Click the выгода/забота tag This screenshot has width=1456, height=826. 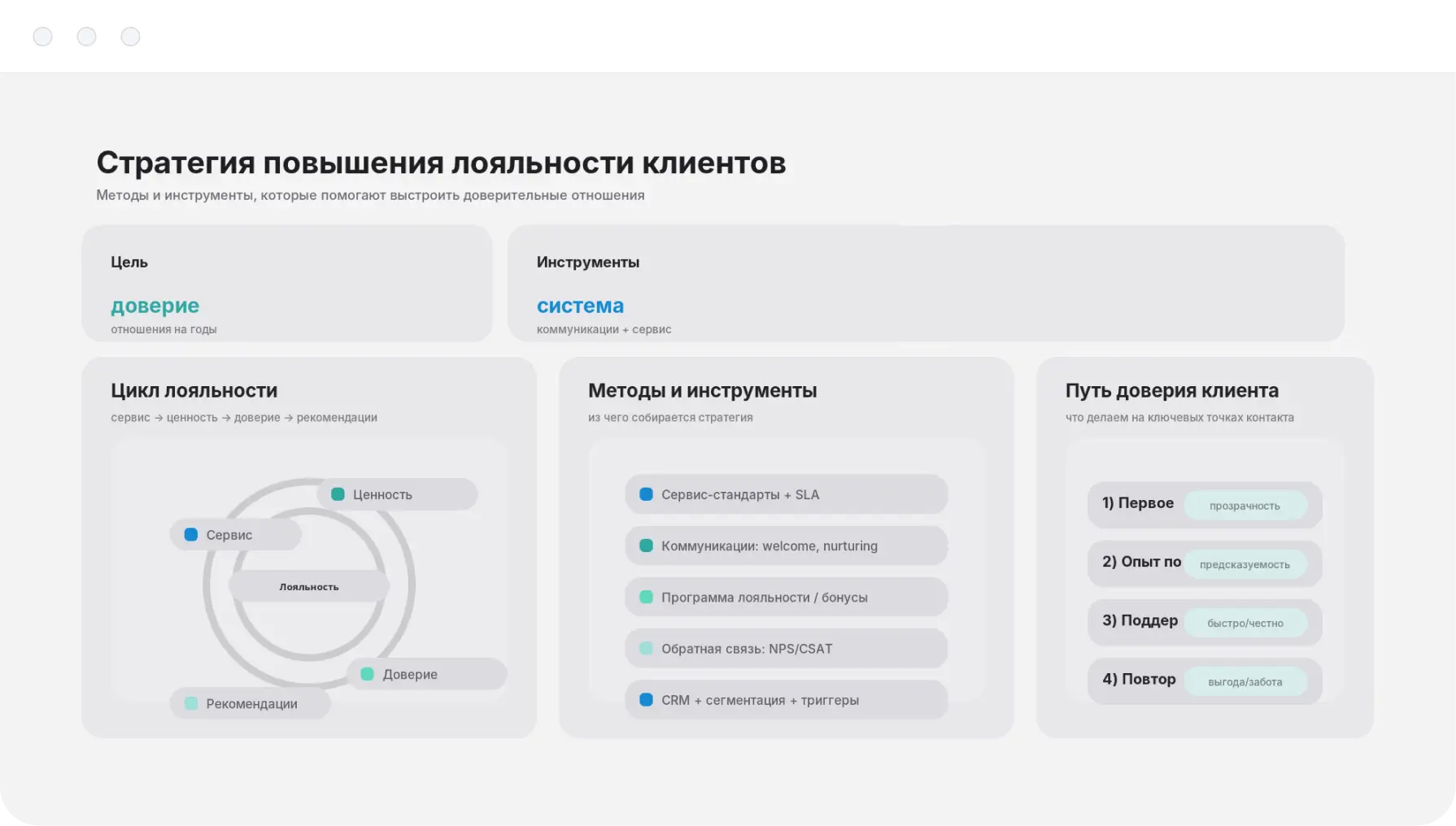(x=1245, y=681)
